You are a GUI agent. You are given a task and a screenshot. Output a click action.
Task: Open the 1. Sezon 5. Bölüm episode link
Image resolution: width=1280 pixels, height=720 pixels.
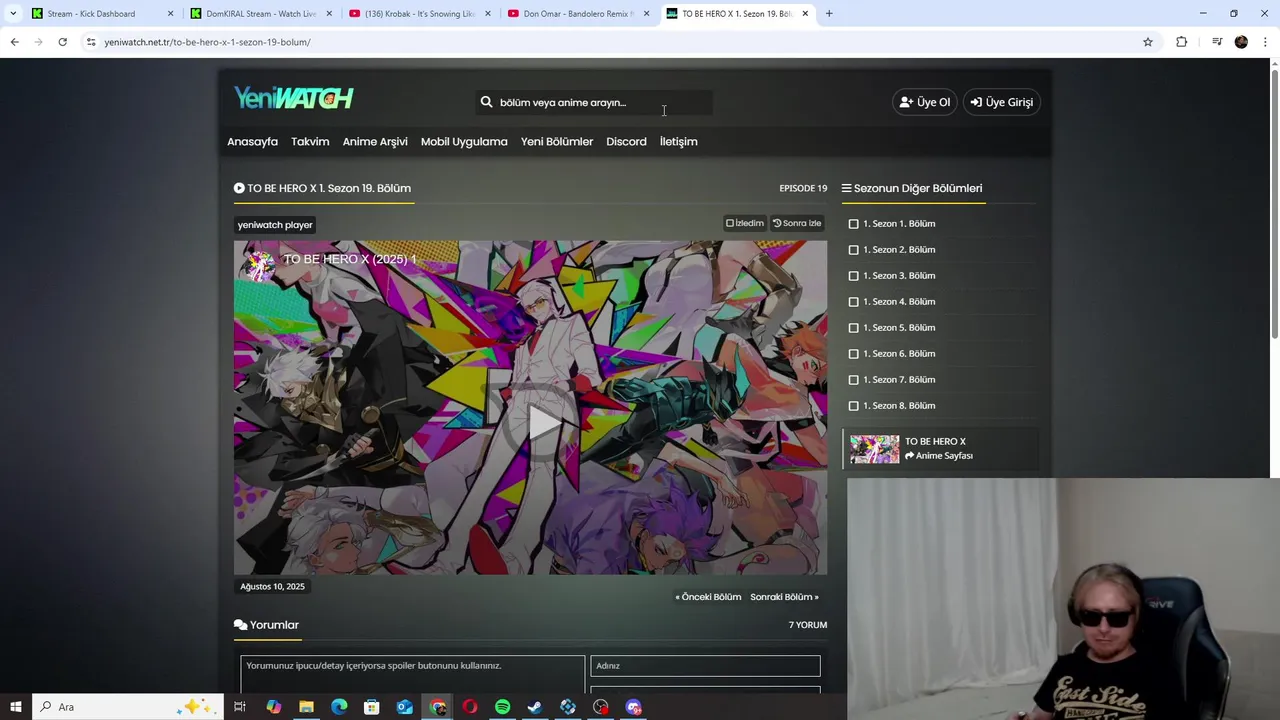coord(899,328)
